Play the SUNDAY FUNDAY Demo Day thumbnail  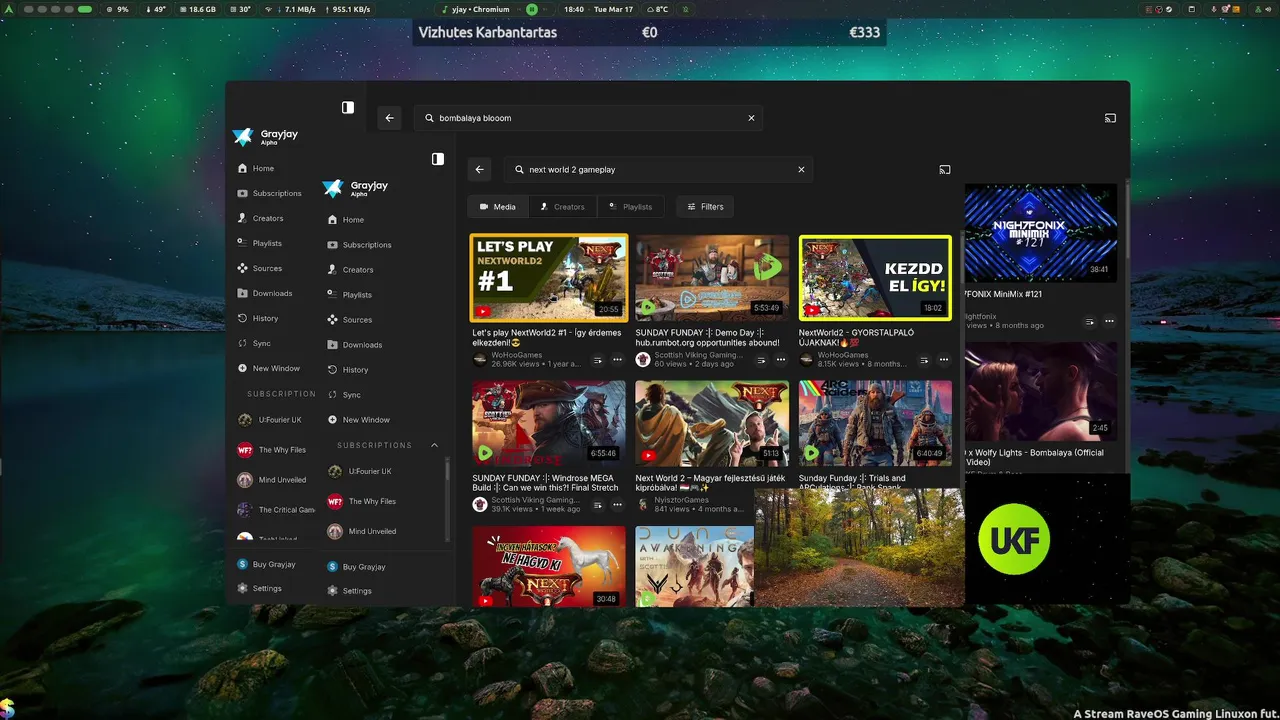point(712,278)
